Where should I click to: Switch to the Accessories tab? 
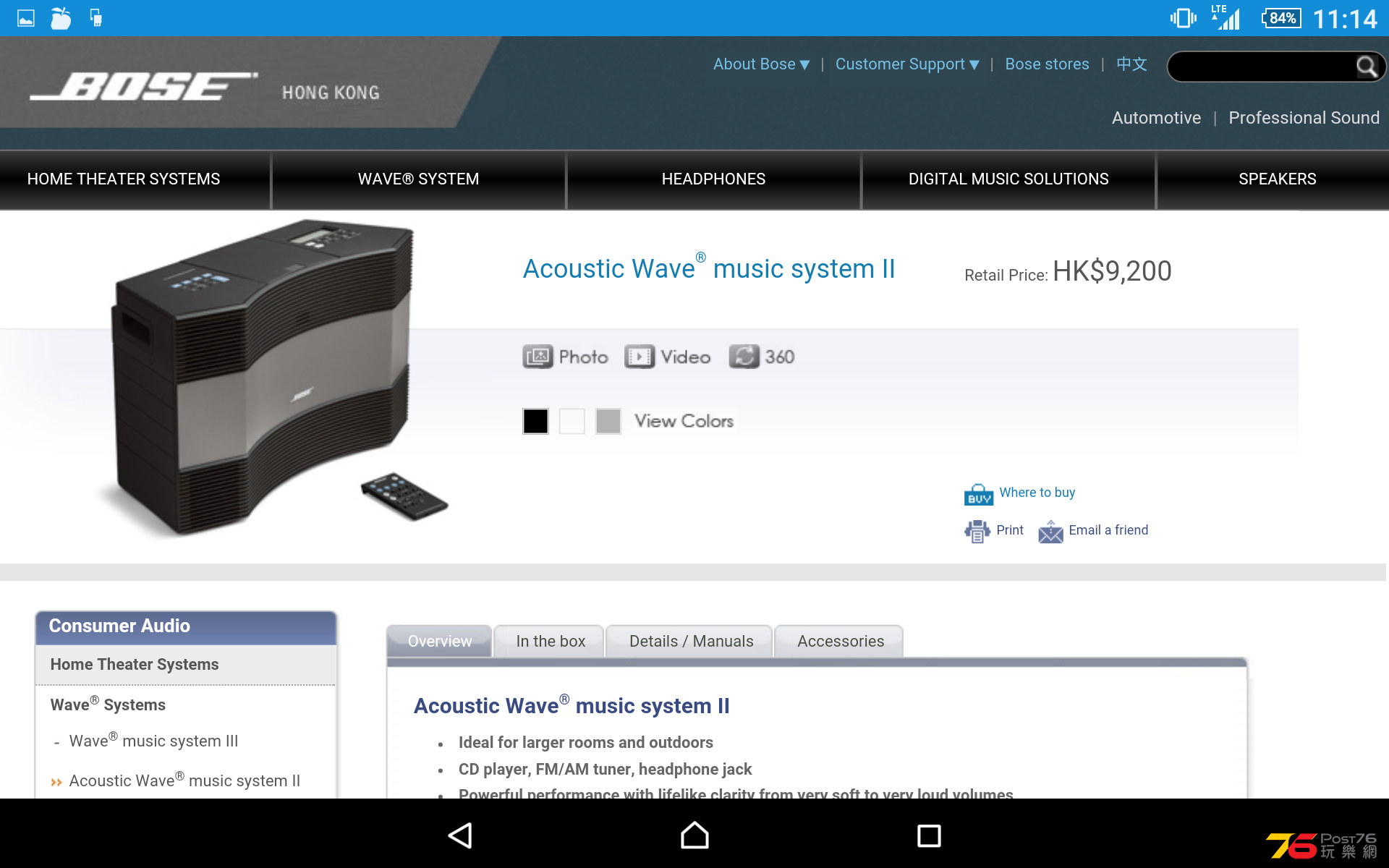841,642
